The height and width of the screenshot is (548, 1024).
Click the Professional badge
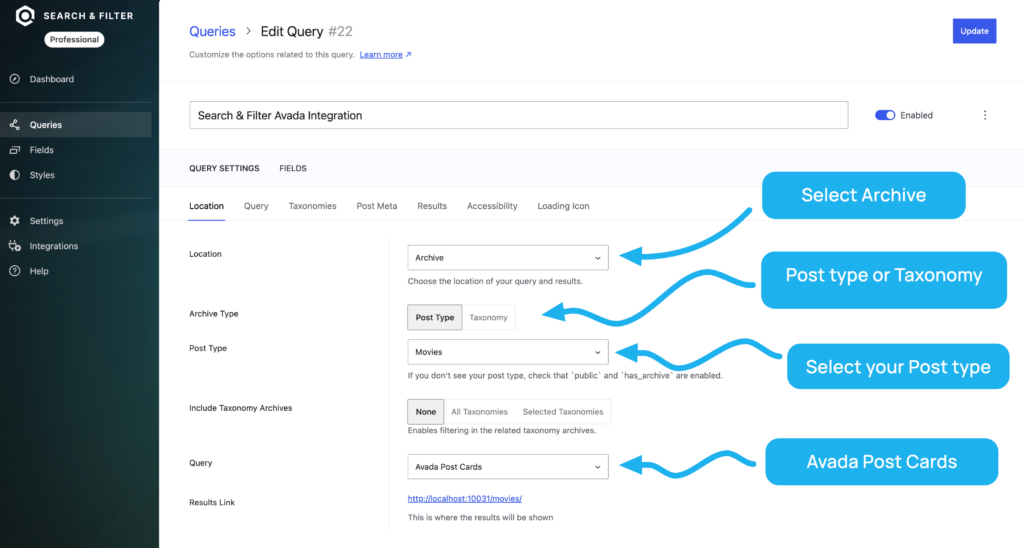(74, 40)
